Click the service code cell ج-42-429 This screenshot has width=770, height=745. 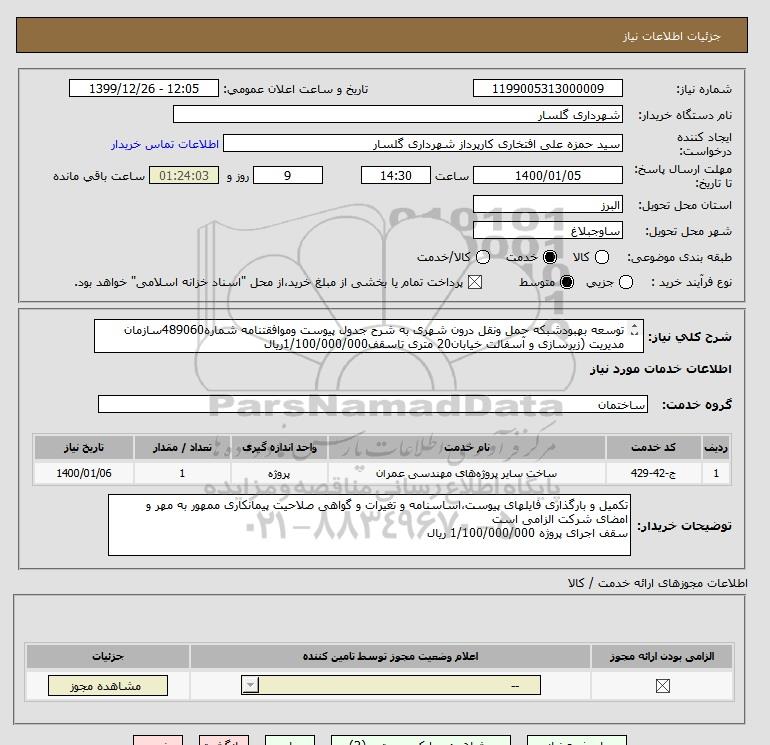point(653,473)
